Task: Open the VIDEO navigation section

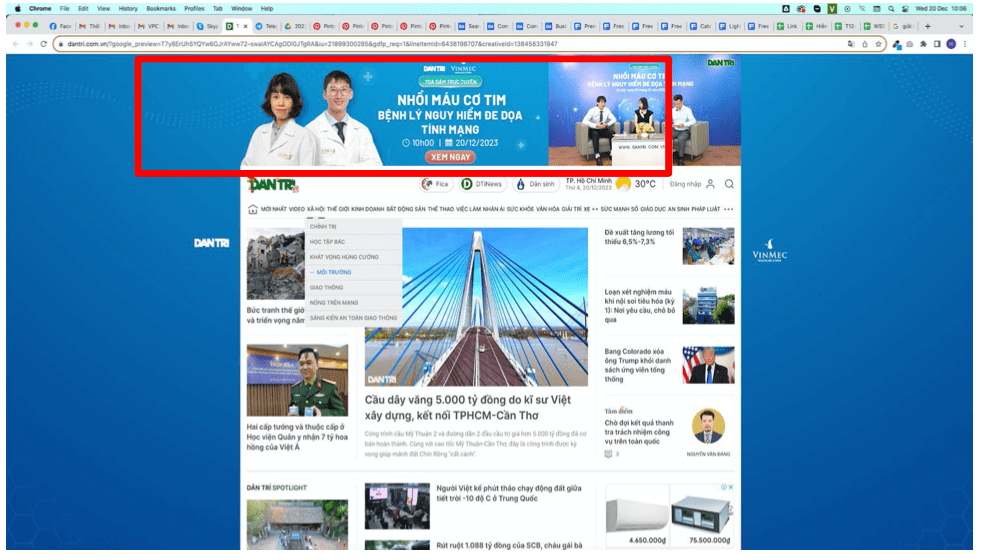Action: 297,209
